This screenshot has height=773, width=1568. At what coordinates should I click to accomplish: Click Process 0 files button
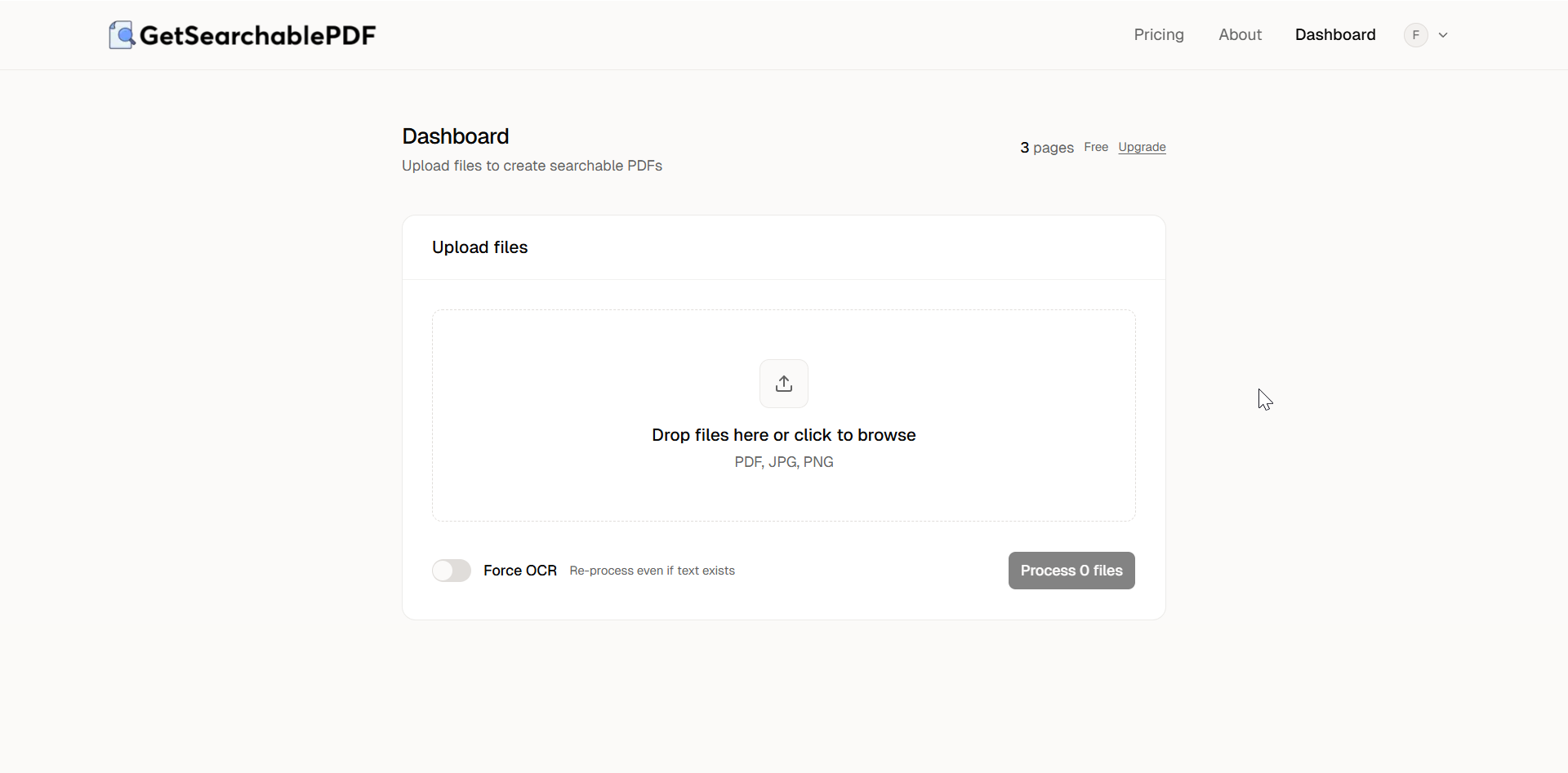(x=1071, y=570)
